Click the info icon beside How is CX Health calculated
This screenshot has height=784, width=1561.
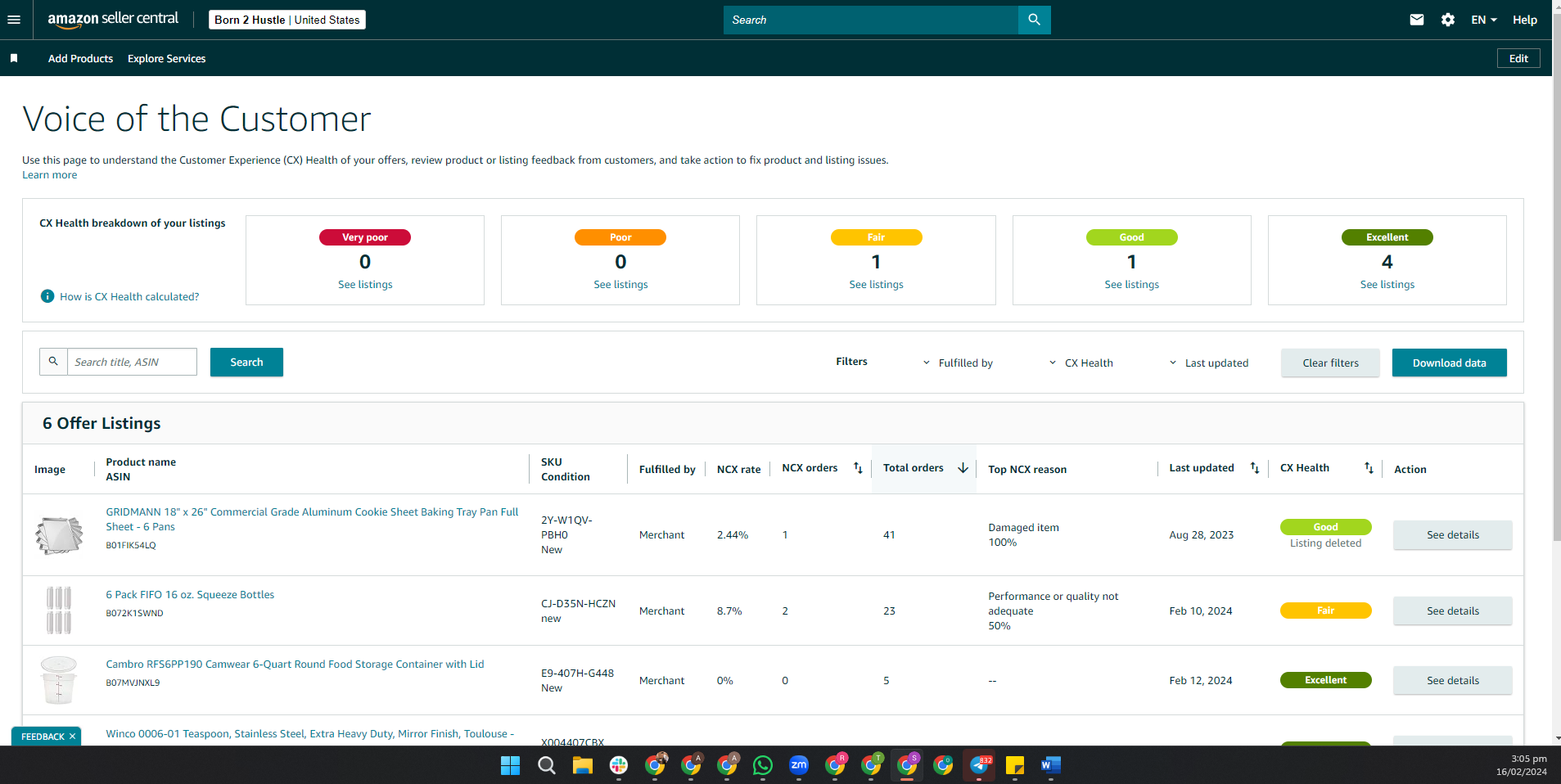[47, 296]
